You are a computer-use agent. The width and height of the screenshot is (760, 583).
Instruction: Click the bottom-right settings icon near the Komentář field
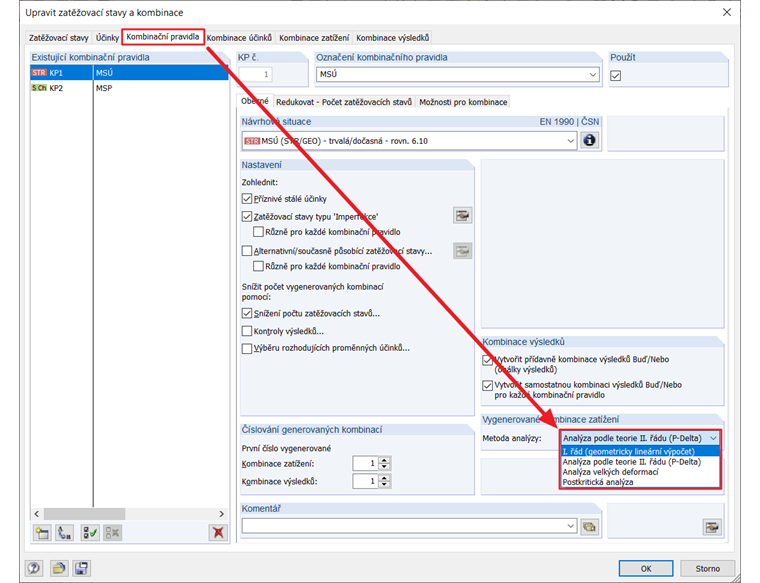click(x=712, y=527)
